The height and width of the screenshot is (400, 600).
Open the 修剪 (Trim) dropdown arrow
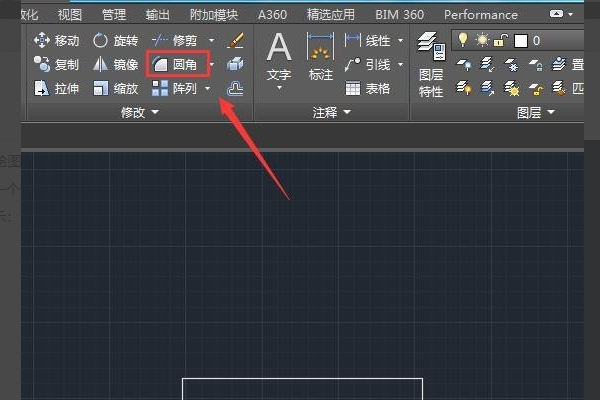click(212, 40)
